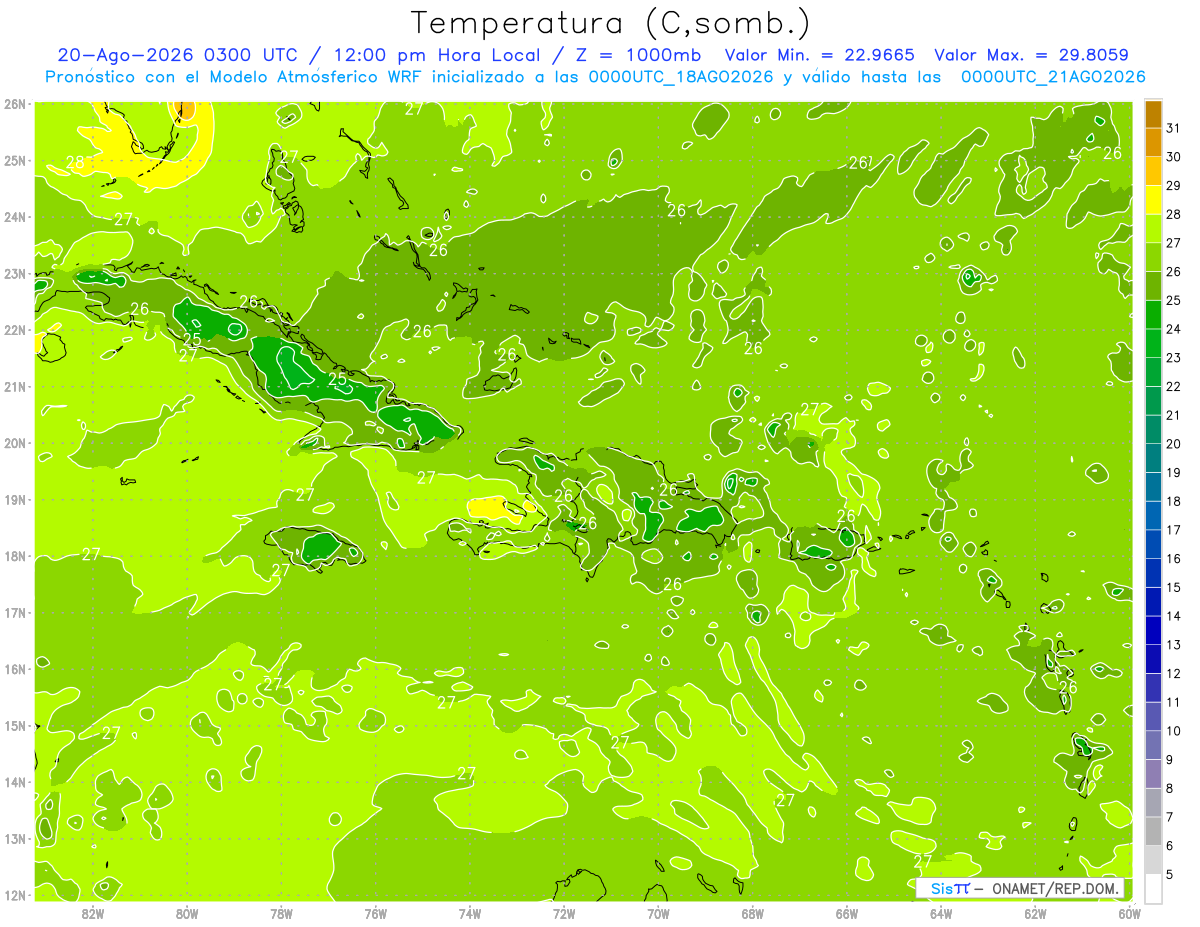Click the '66W' longitude axis label

click(x=846, y=913)
